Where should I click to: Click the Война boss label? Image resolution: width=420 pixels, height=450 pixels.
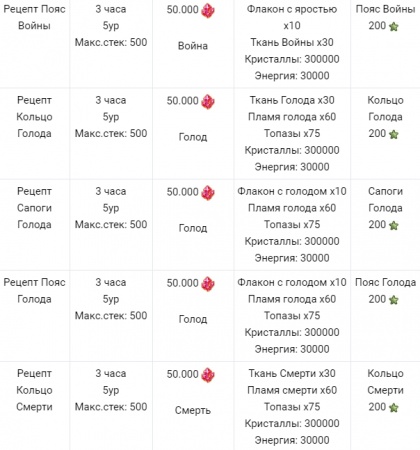pos(193,46)
